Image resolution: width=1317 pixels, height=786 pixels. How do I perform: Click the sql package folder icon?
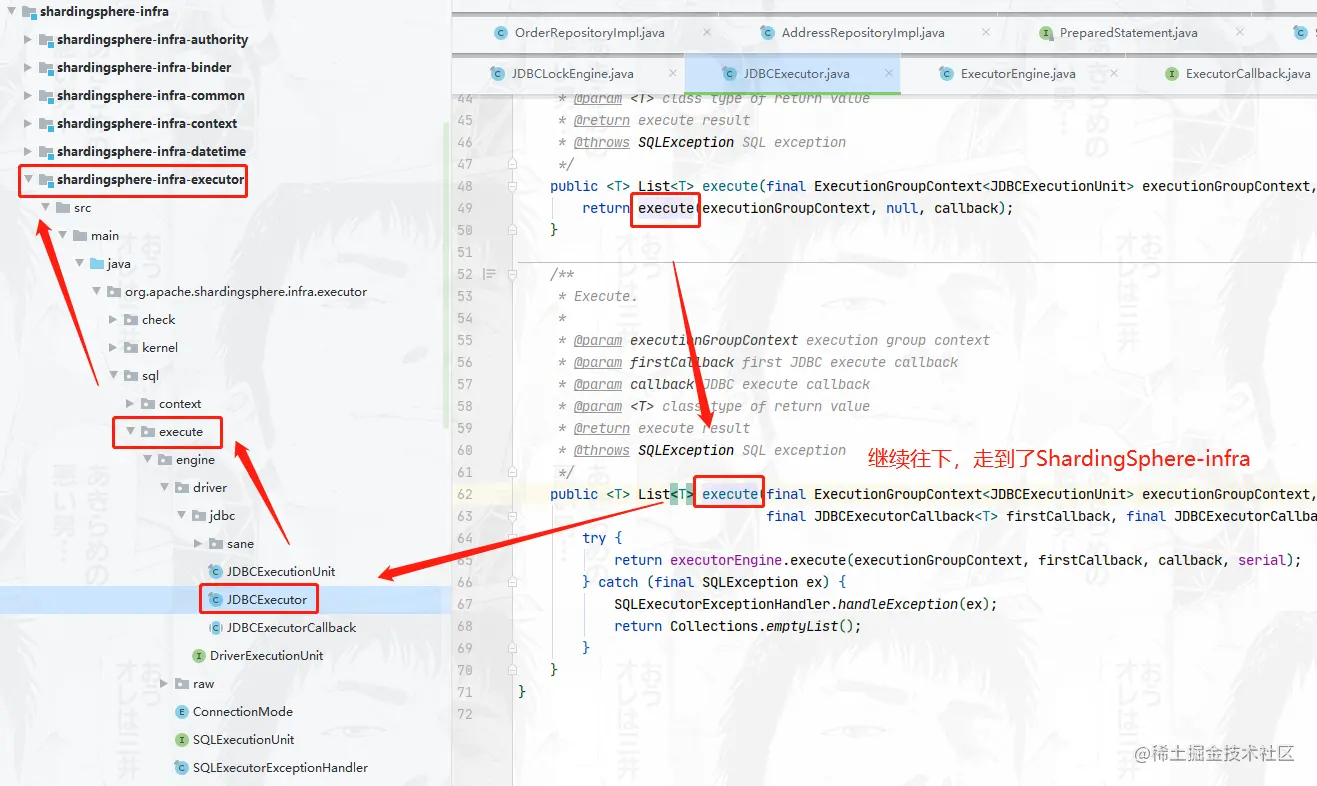click(x=131, y=376)
